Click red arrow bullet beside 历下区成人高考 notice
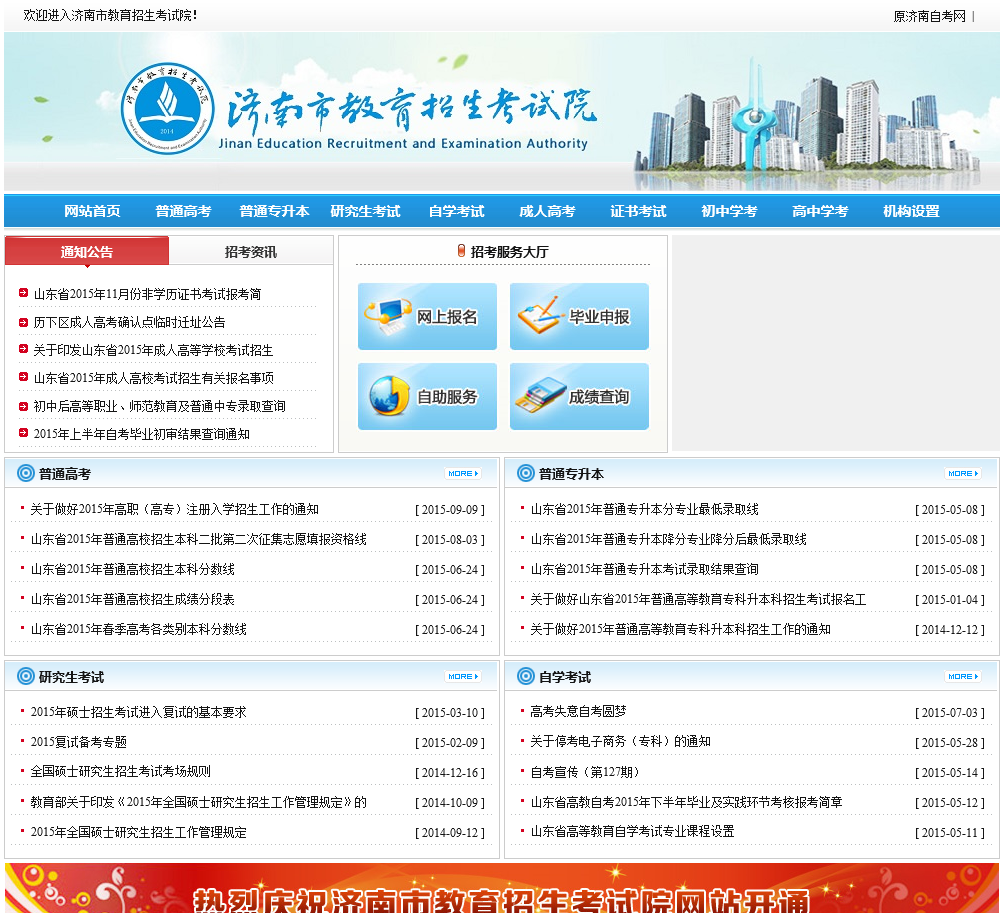Viewport: 1004px width, 913px height. point(23,321)
